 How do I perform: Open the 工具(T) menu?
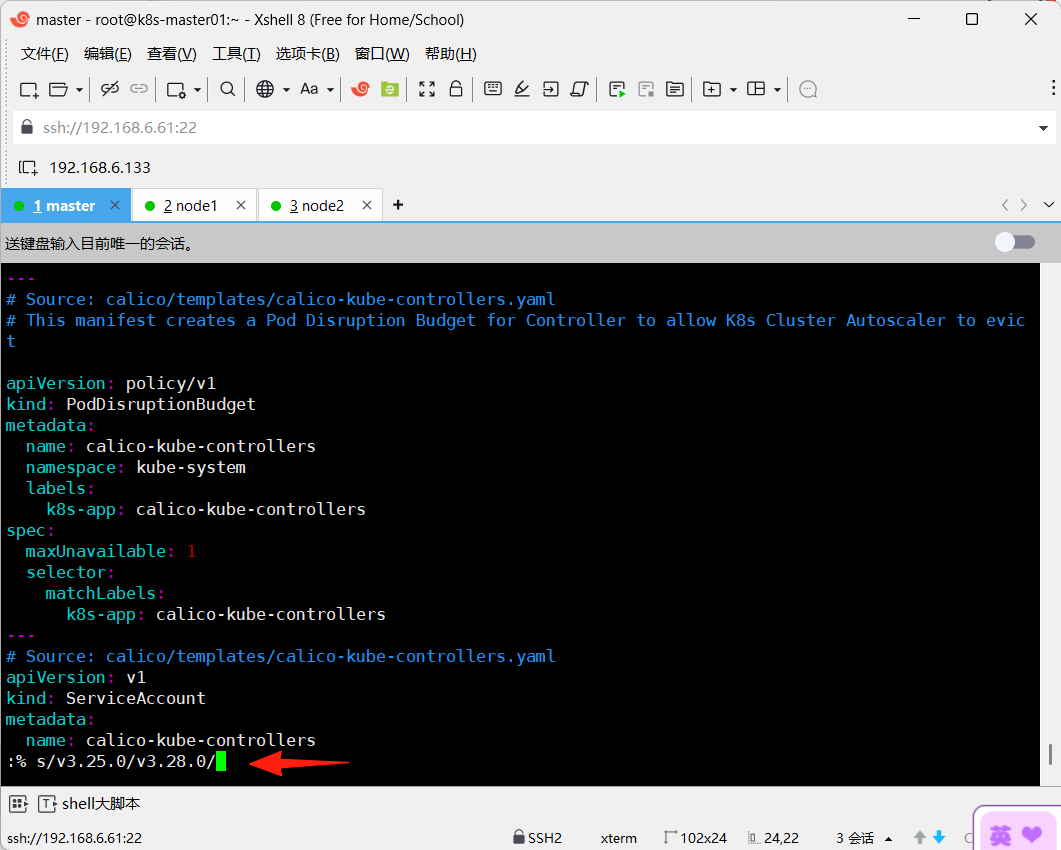coord(236,54)
